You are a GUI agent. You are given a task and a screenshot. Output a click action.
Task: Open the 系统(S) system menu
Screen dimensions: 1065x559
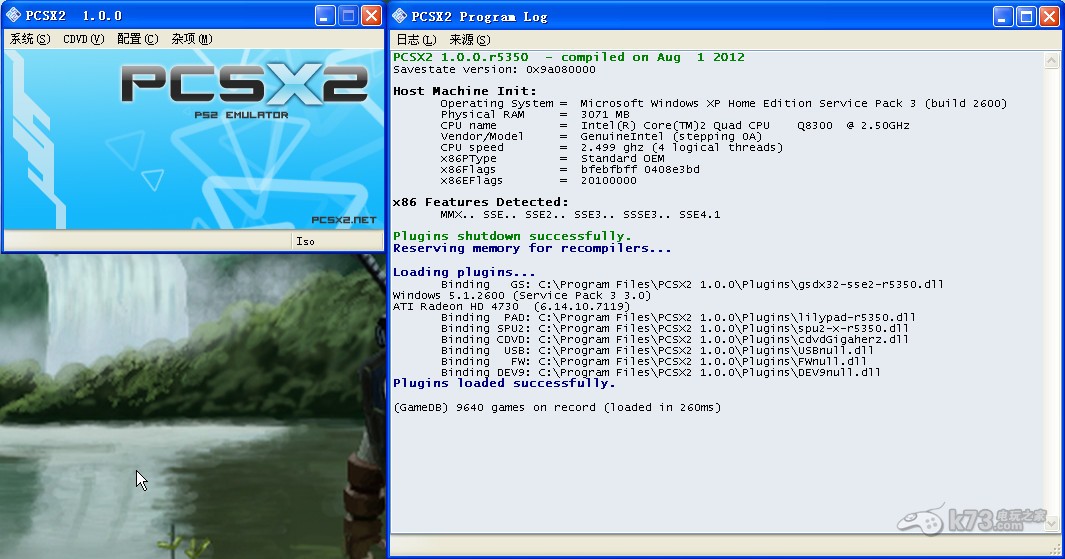[29, 39]
